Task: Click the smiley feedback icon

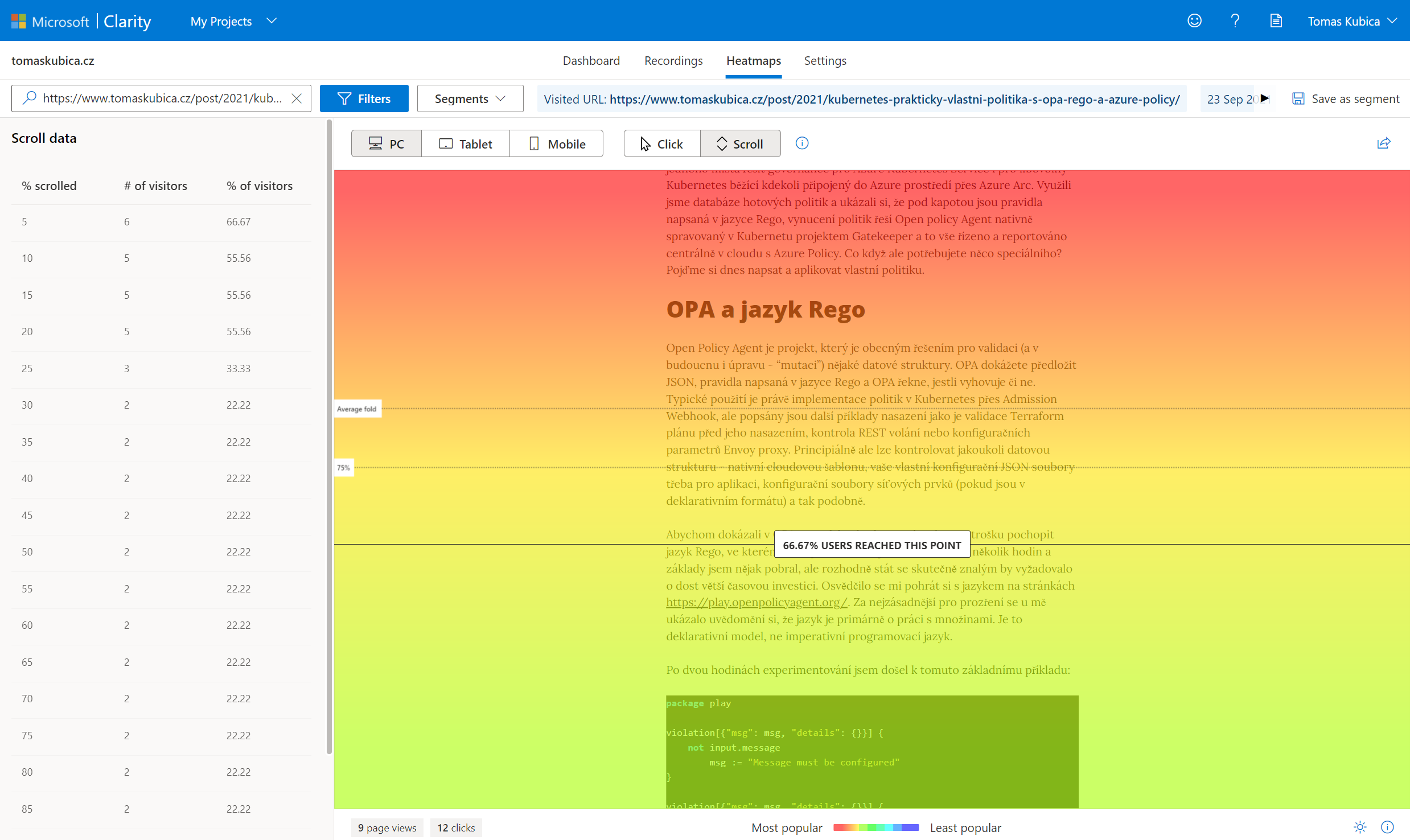Action: coord(1194,21)
